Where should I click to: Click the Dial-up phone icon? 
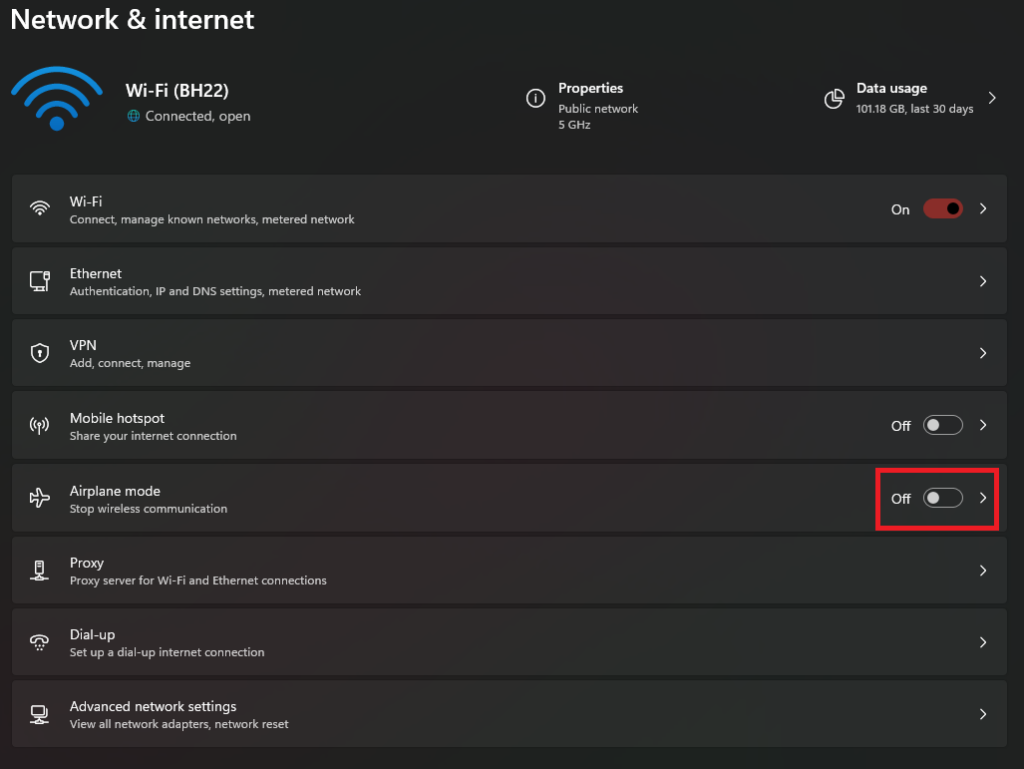(x=40, y=641)
